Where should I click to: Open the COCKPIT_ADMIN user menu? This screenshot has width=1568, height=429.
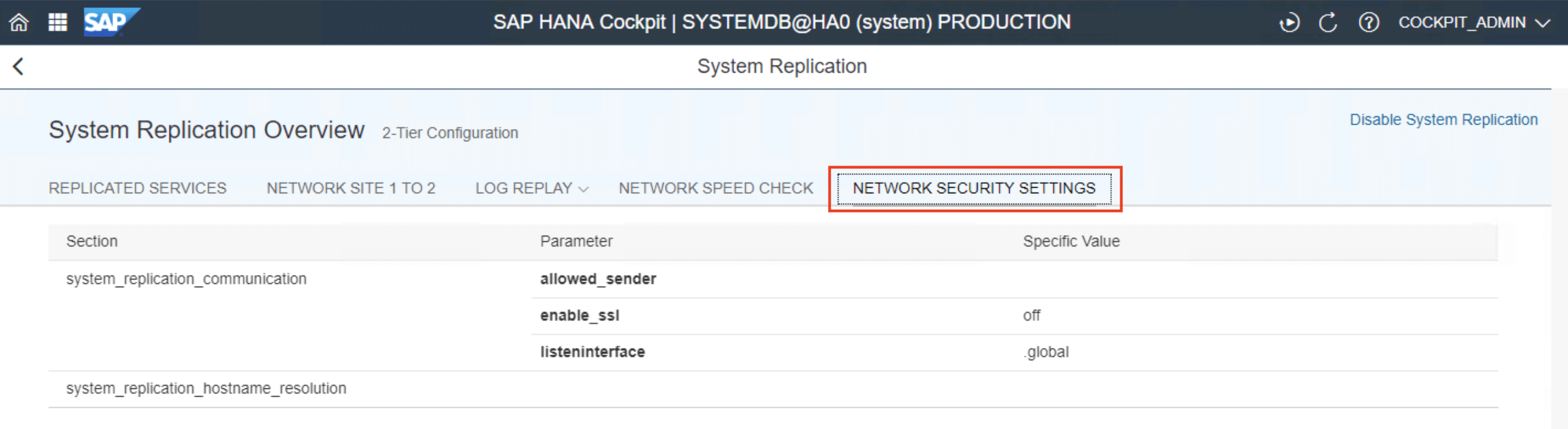(x=1474, y=23)
